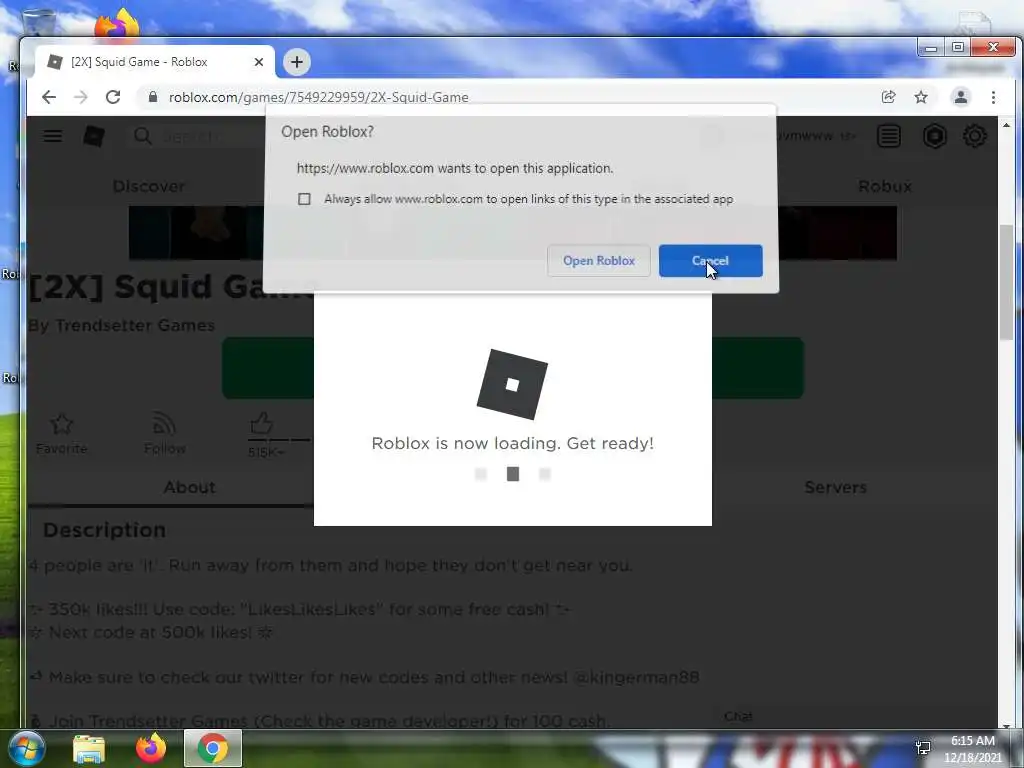Click the Roblox loading logo in popup
Image resolution: width=1024 pixels, height=768 pixels.
tap(513, 385)
